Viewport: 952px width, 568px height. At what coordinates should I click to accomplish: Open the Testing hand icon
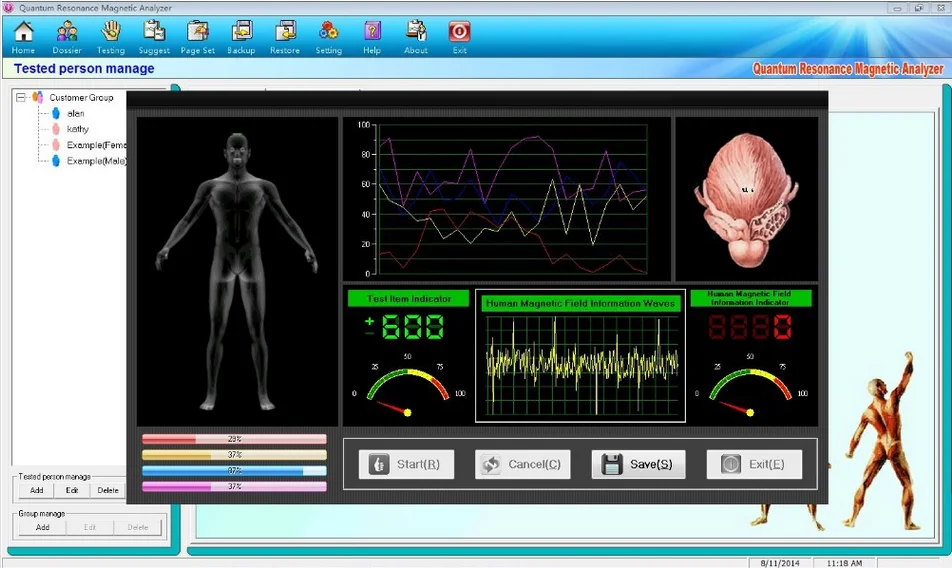point(110,37)
